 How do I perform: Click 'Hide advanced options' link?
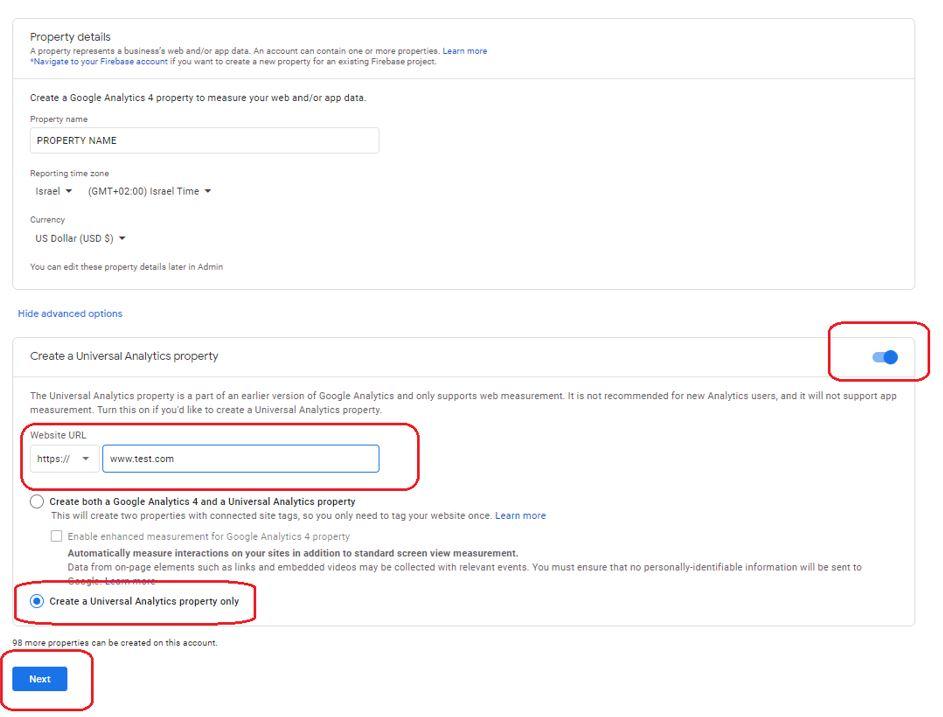(x=70, y=314)
